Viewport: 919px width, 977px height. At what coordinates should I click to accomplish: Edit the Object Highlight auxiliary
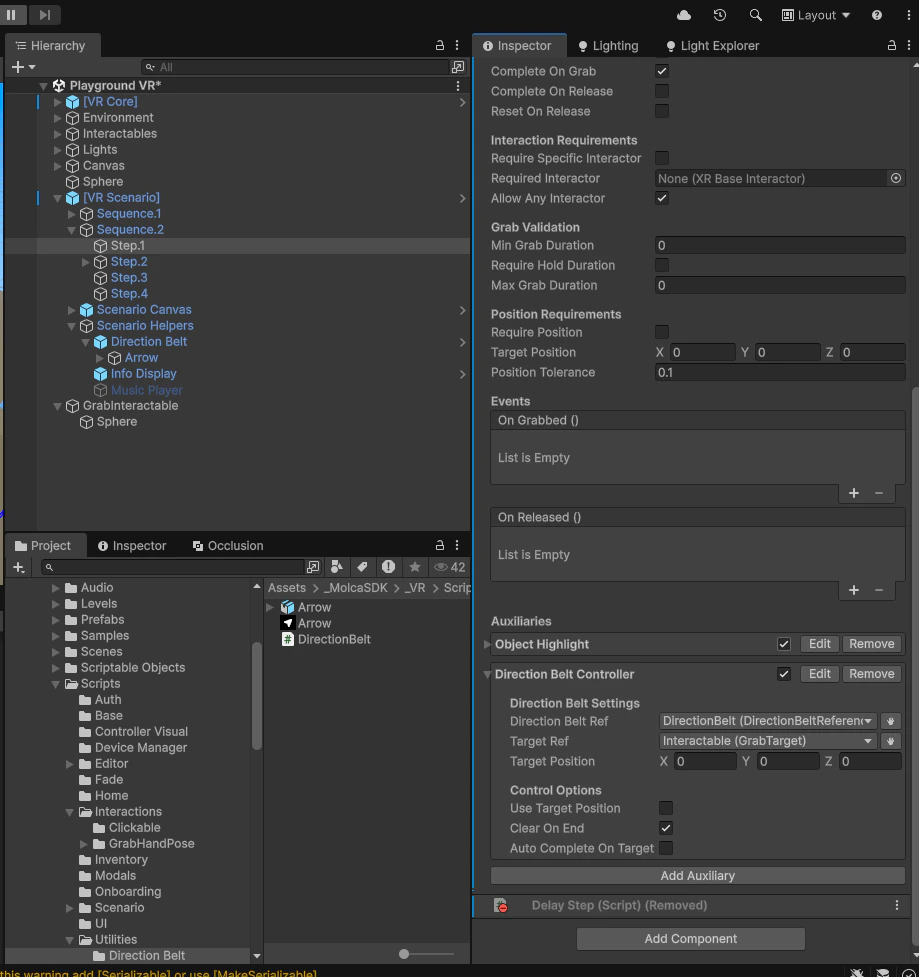click(x=819, y=644)
